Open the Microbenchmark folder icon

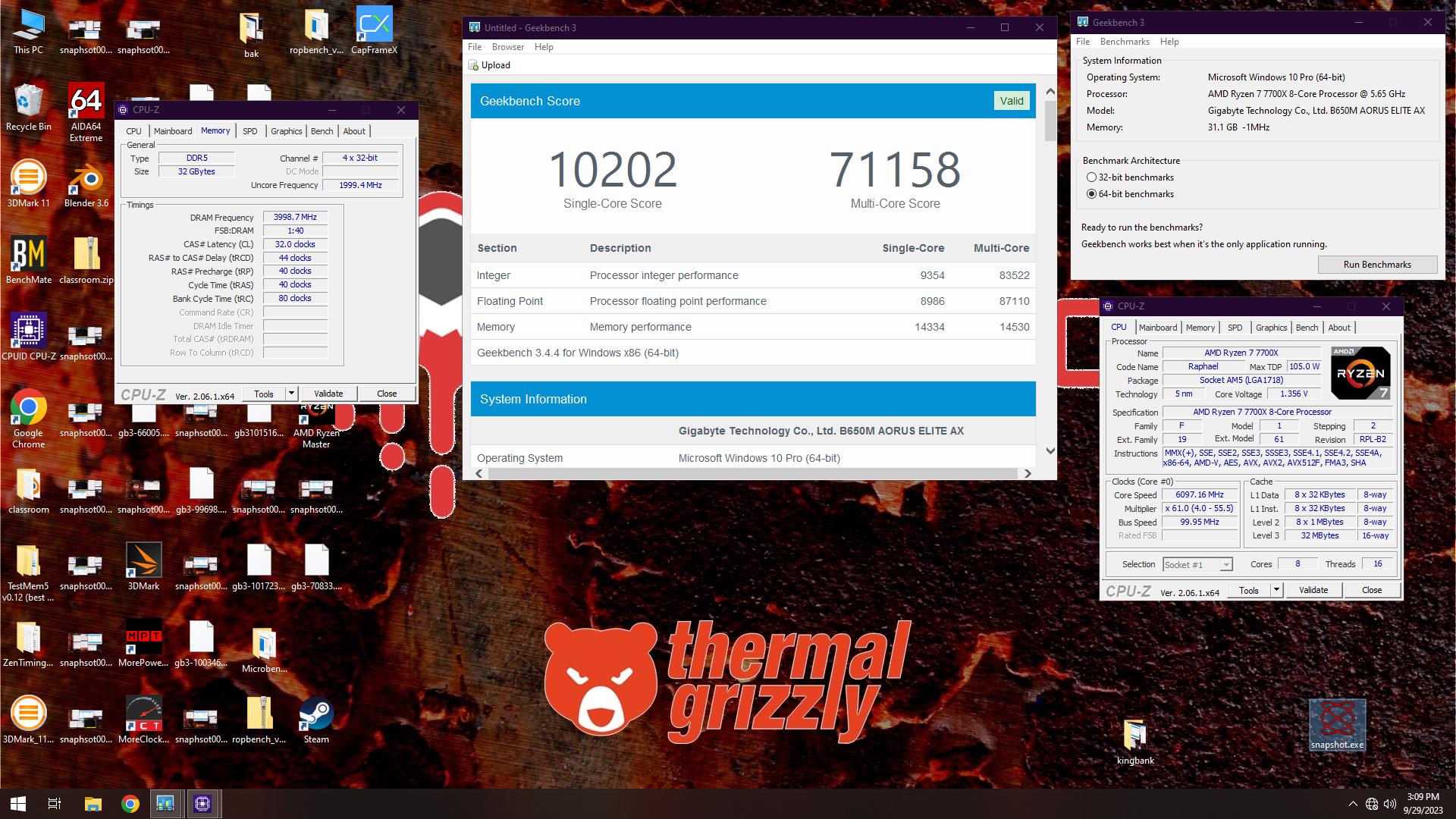(x=265, y=650)
